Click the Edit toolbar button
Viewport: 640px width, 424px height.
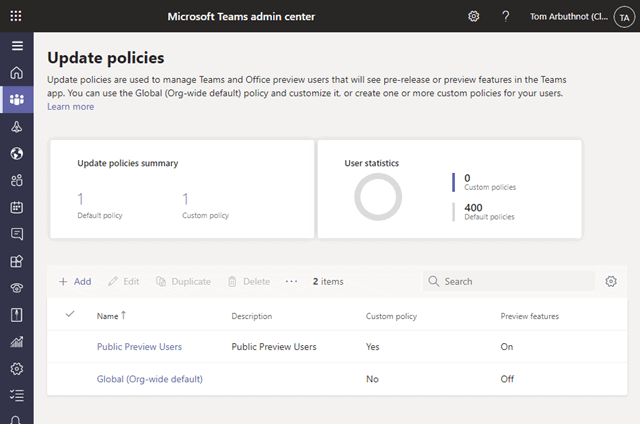click(x=124, y=282)
